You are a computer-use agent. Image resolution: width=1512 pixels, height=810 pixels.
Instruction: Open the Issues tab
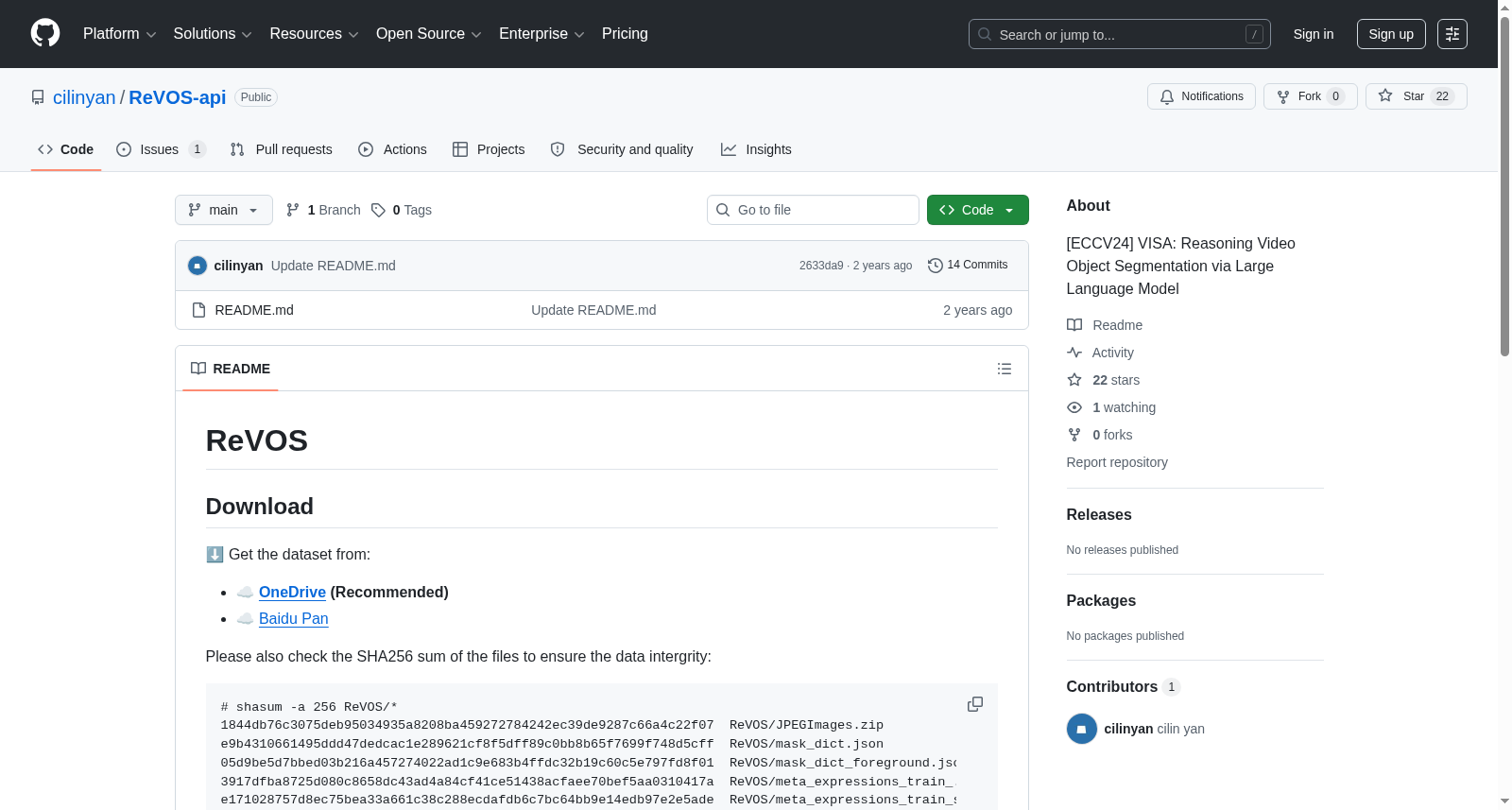coord(161,149)
